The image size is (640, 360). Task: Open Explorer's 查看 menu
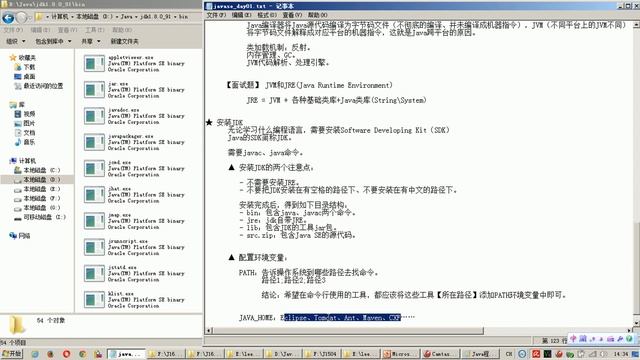67,30
